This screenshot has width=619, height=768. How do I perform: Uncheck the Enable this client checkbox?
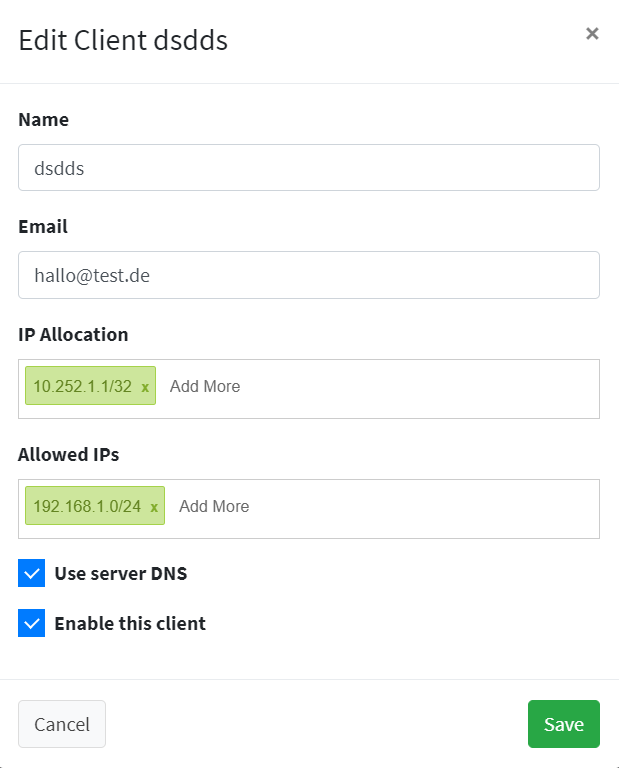tap(31, 623)
